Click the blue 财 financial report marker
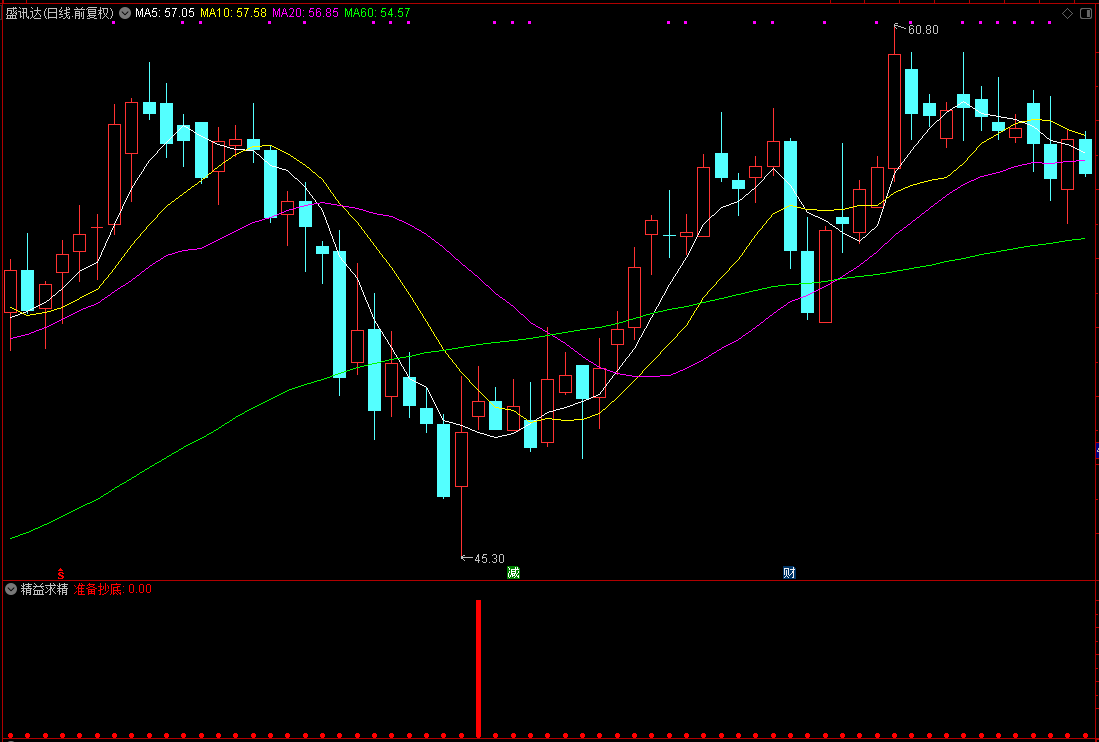Viewport: 1099px width, 742px height. (789, 572)
